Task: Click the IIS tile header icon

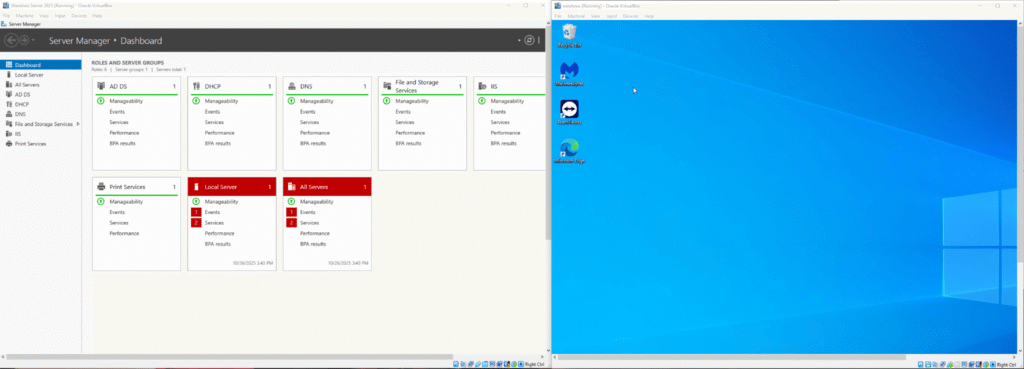Action: pyautogui.click(x=482, y=86)
